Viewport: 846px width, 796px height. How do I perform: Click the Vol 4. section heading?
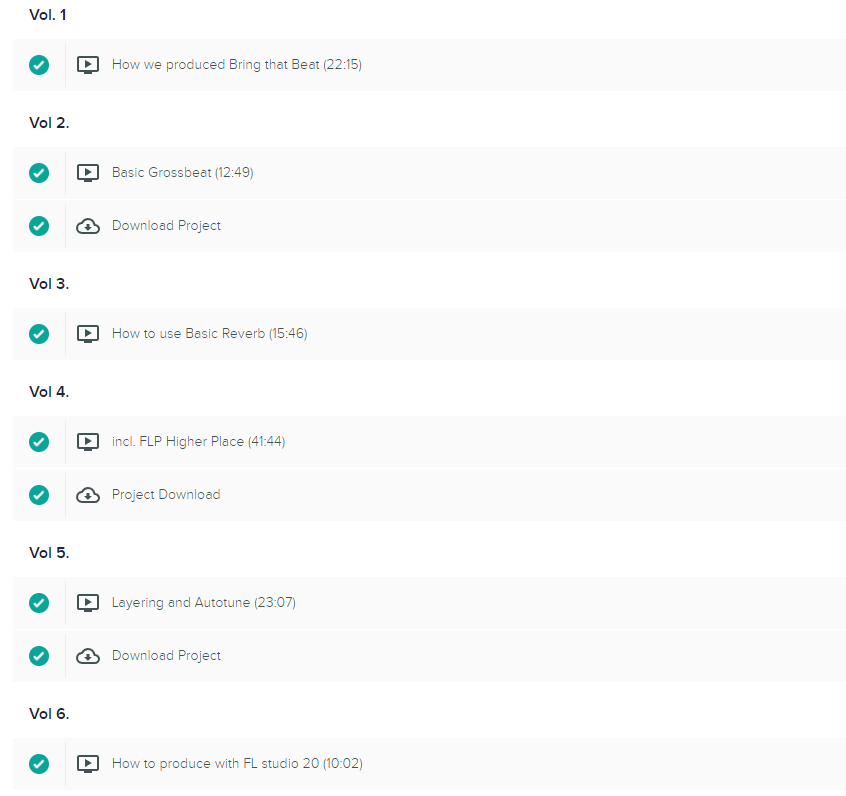49,392
